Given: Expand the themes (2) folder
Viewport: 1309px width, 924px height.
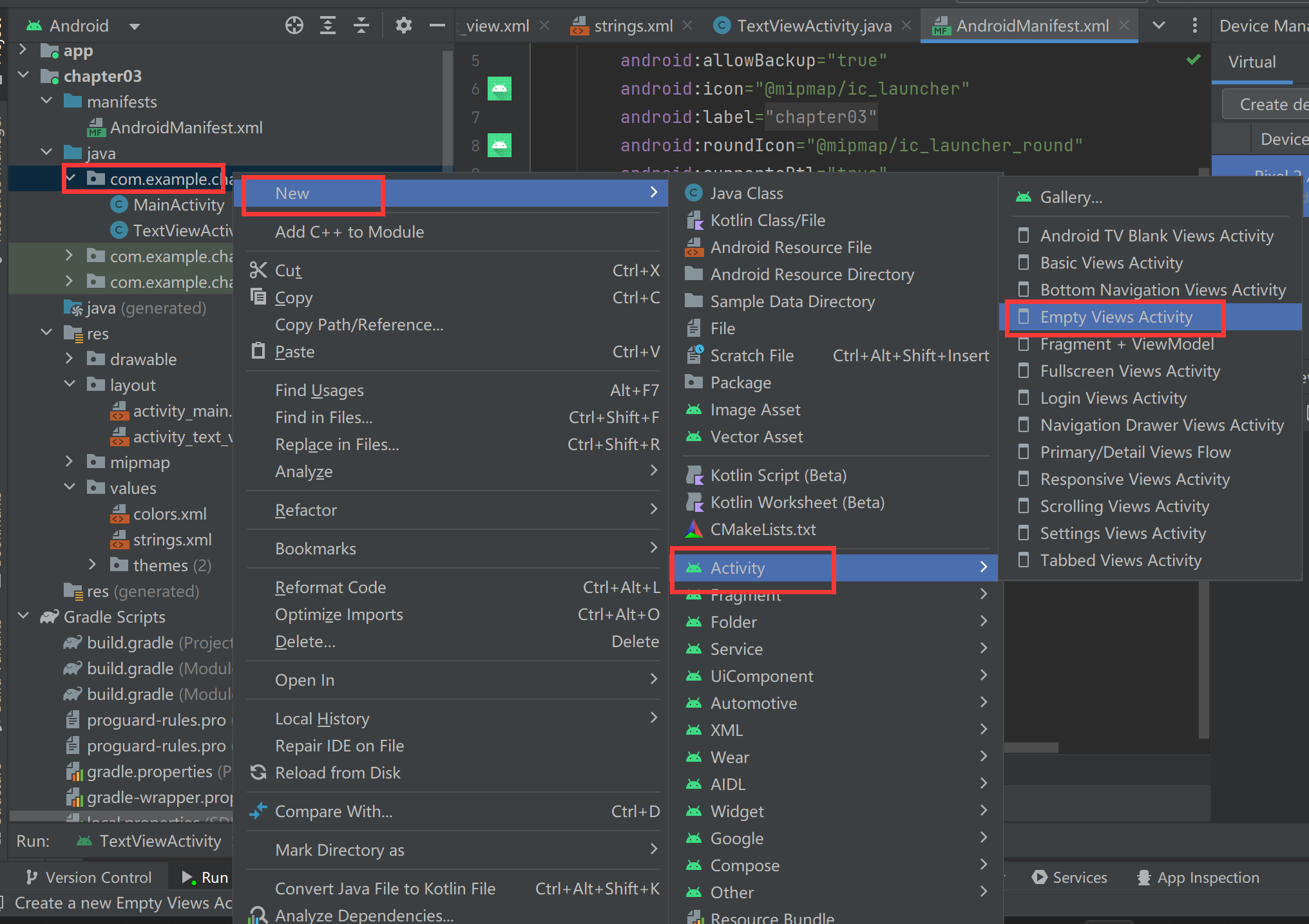Looking at the screenshot, I should coord(93,565).
